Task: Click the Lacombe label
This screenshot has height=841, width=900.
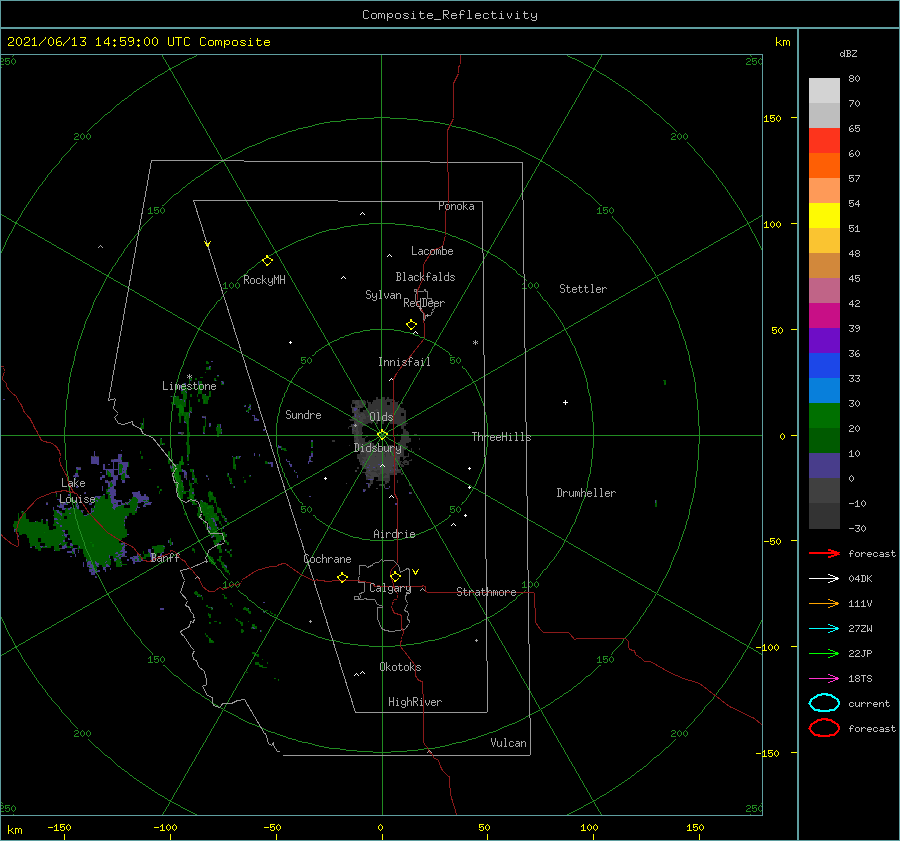Action: [x=432, y=251]
